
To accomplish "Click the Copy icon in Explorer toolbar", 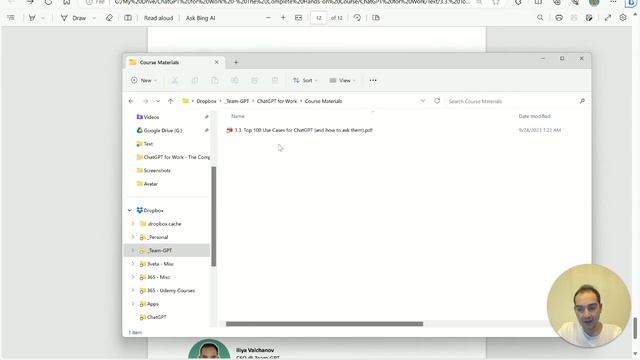I will (195, 80).
